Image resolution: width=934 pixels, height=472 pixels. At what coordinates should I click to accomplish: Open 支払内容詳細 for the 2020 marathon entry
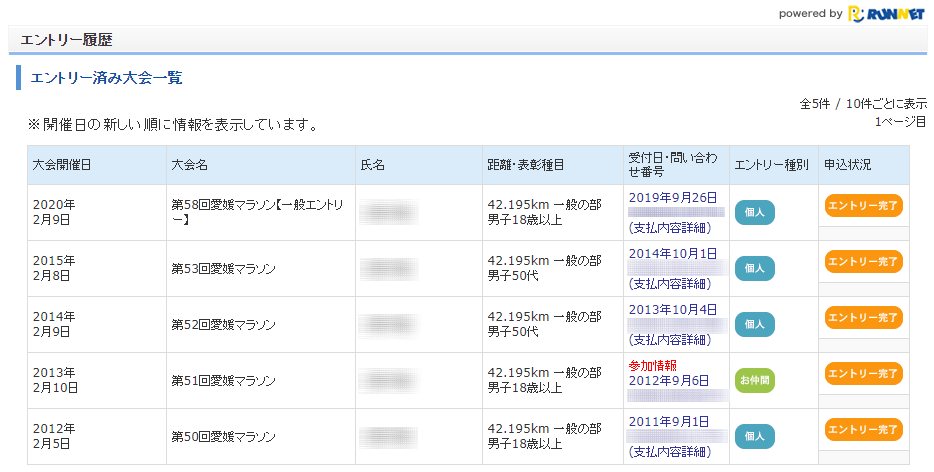click(670, 228)
